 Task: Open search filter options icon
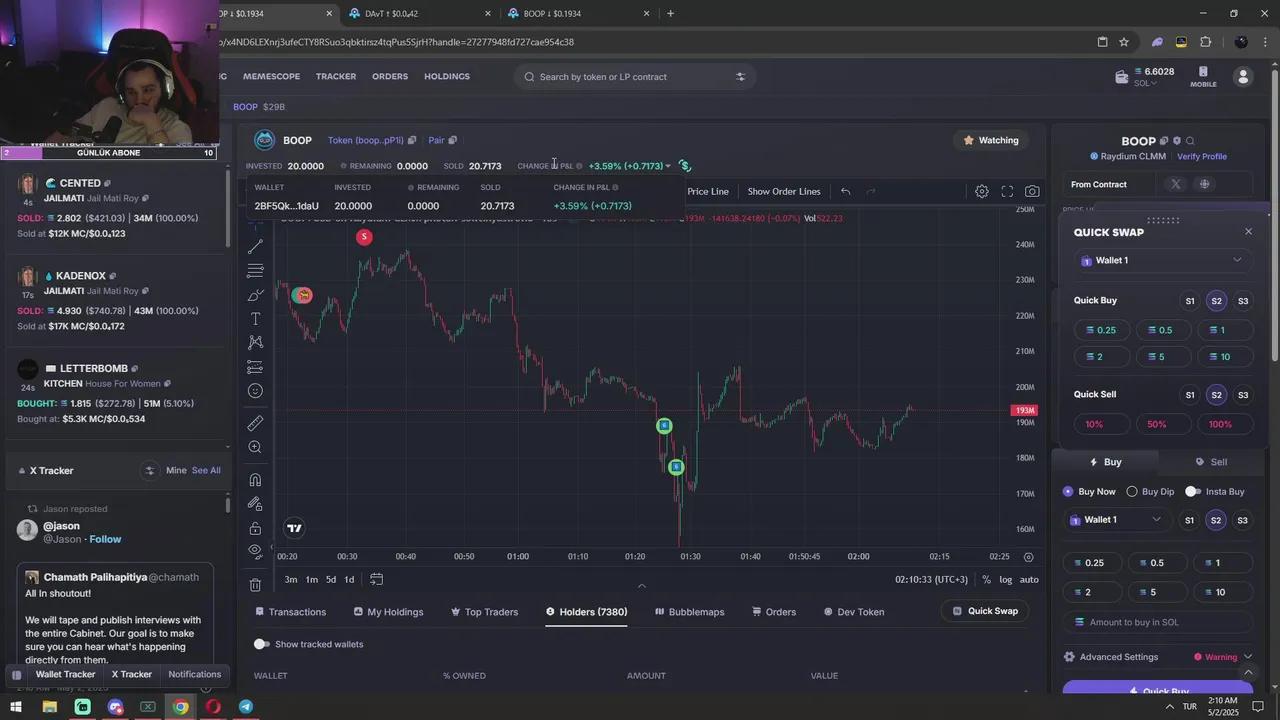pyautogui.click(x=741, y=77)
